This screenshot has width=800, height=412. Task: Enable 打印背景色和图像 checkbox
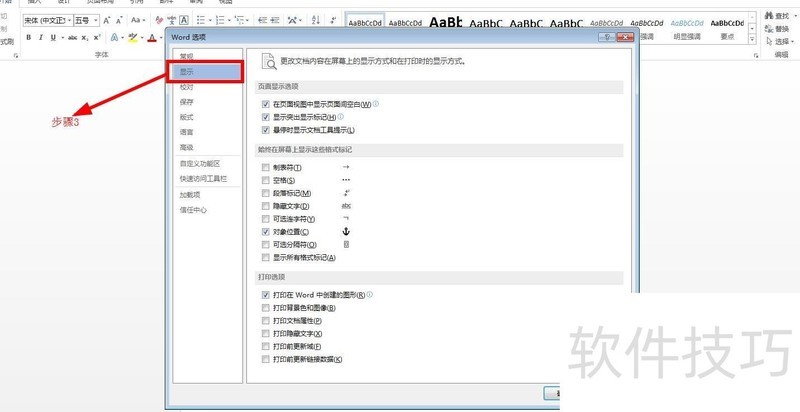(x=265, y=308)
